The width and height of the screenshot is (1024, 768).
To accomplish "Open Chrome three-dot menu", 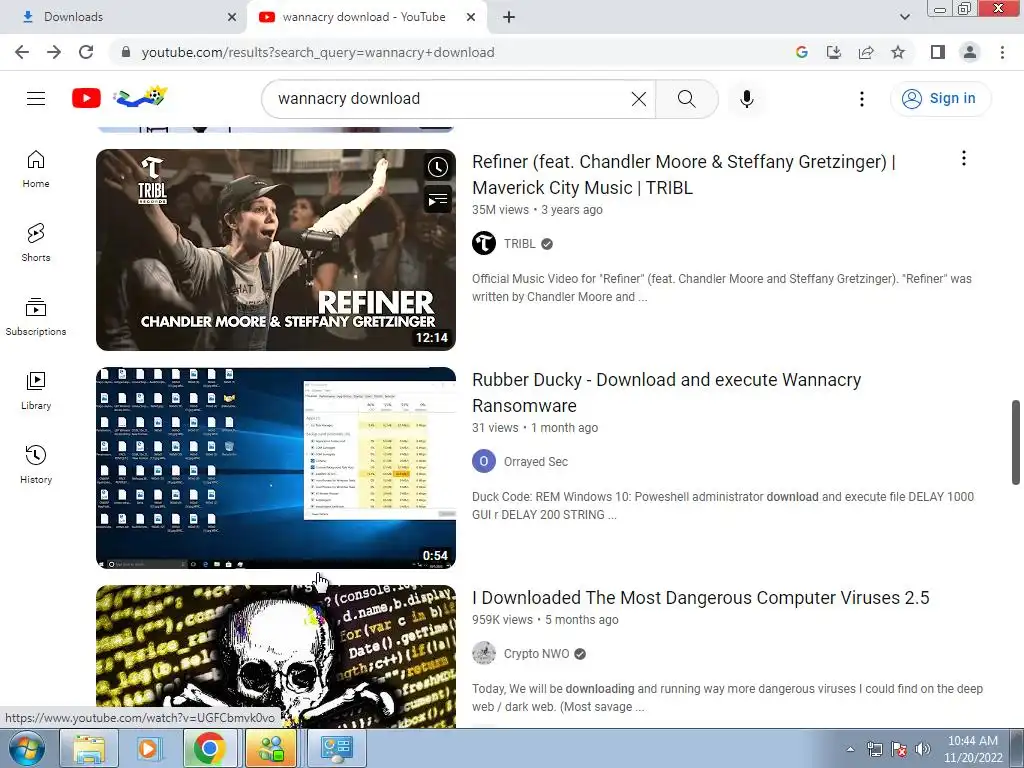I will click(1002, 52).
